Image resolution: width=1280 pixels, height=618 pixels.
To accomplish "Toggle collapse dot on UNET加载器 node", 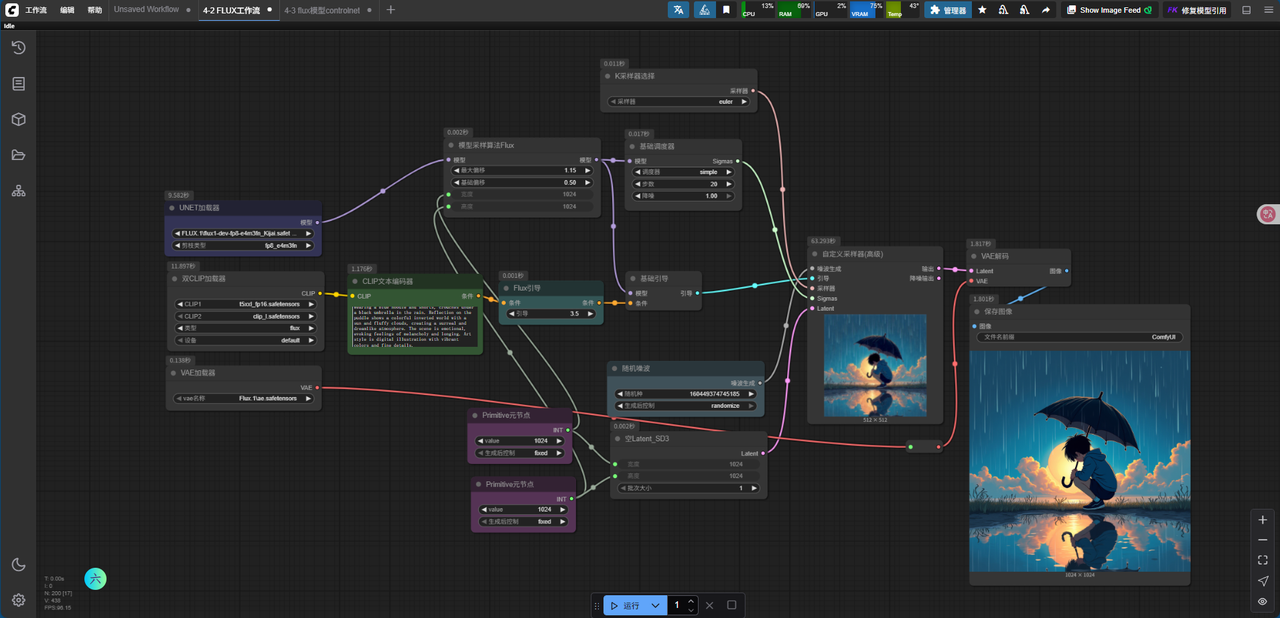I will pyautogui.click(x=172, y=208).
